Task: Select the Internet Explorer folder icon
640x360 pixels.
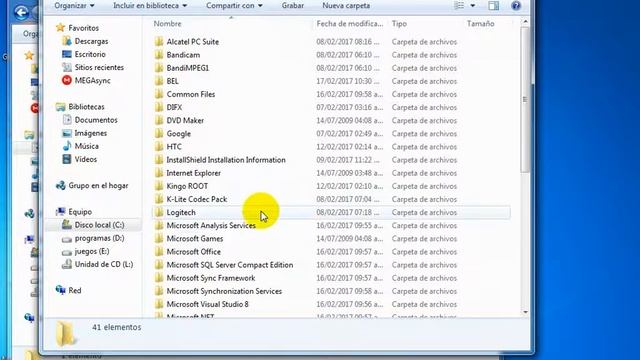Action: 159,173
